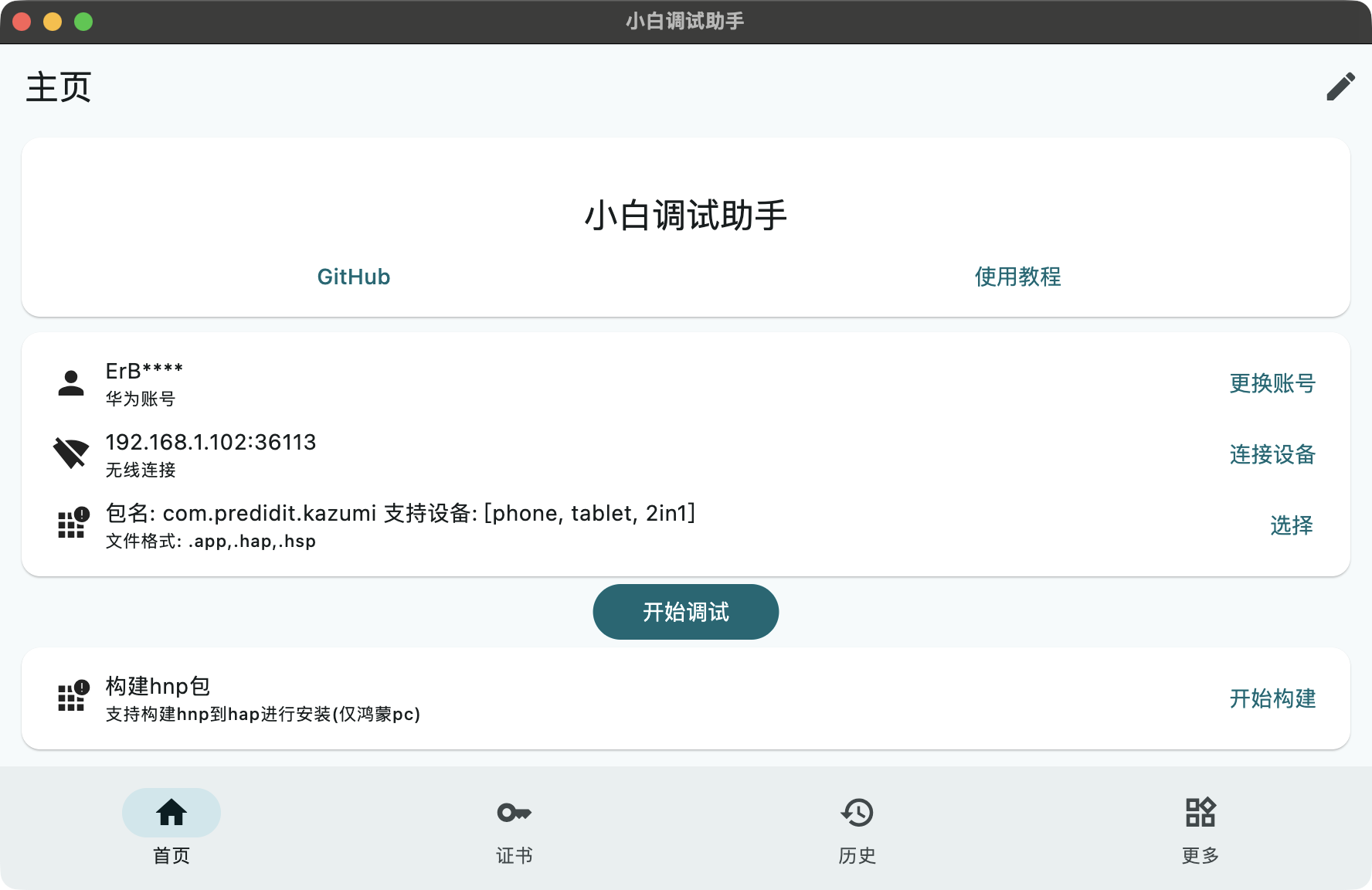The height and width of the screenshot is (890, 1372).
Task: Click the Huawei account person icon
Action: (71, 383)
